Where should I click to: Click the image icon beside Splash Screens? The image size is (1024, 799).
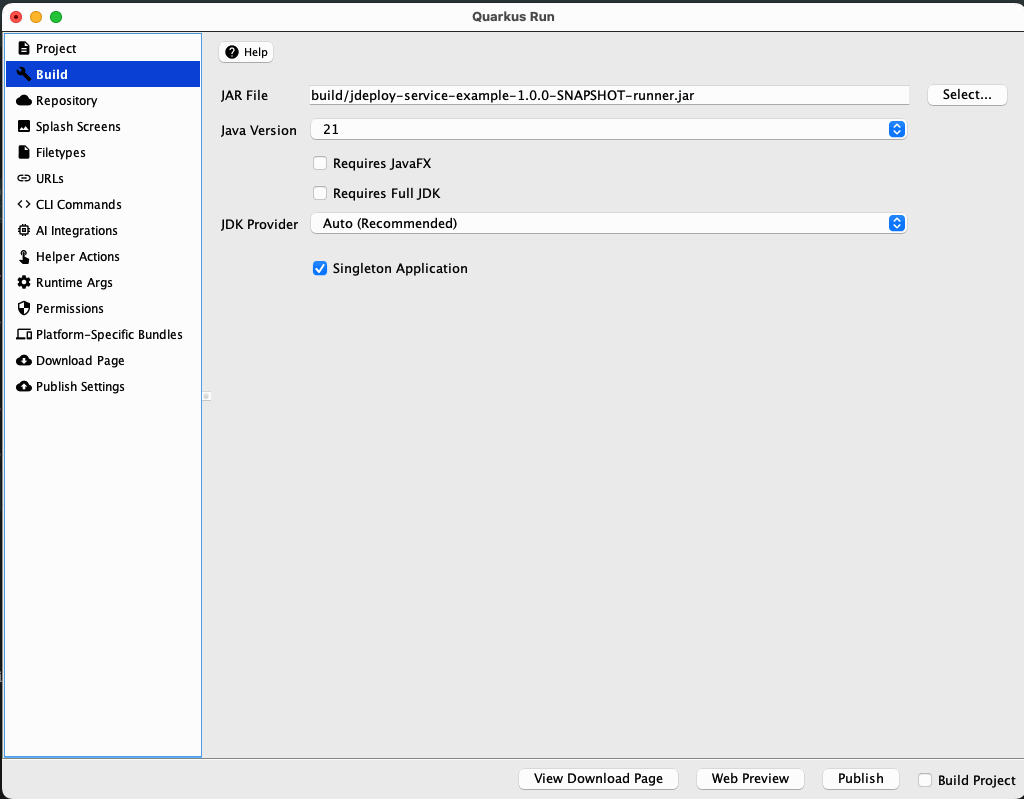tap(25, 126)
